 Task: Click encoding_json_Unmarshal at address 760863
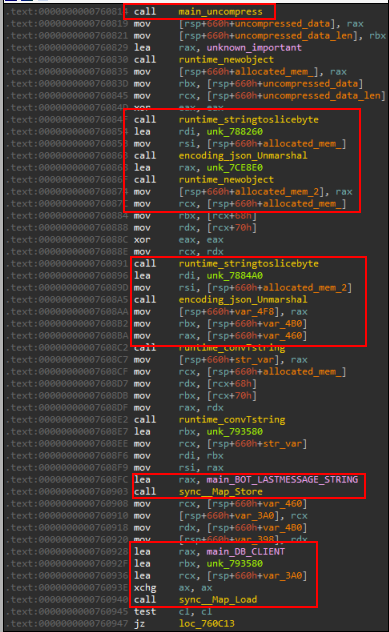click(x=243, y=156)
